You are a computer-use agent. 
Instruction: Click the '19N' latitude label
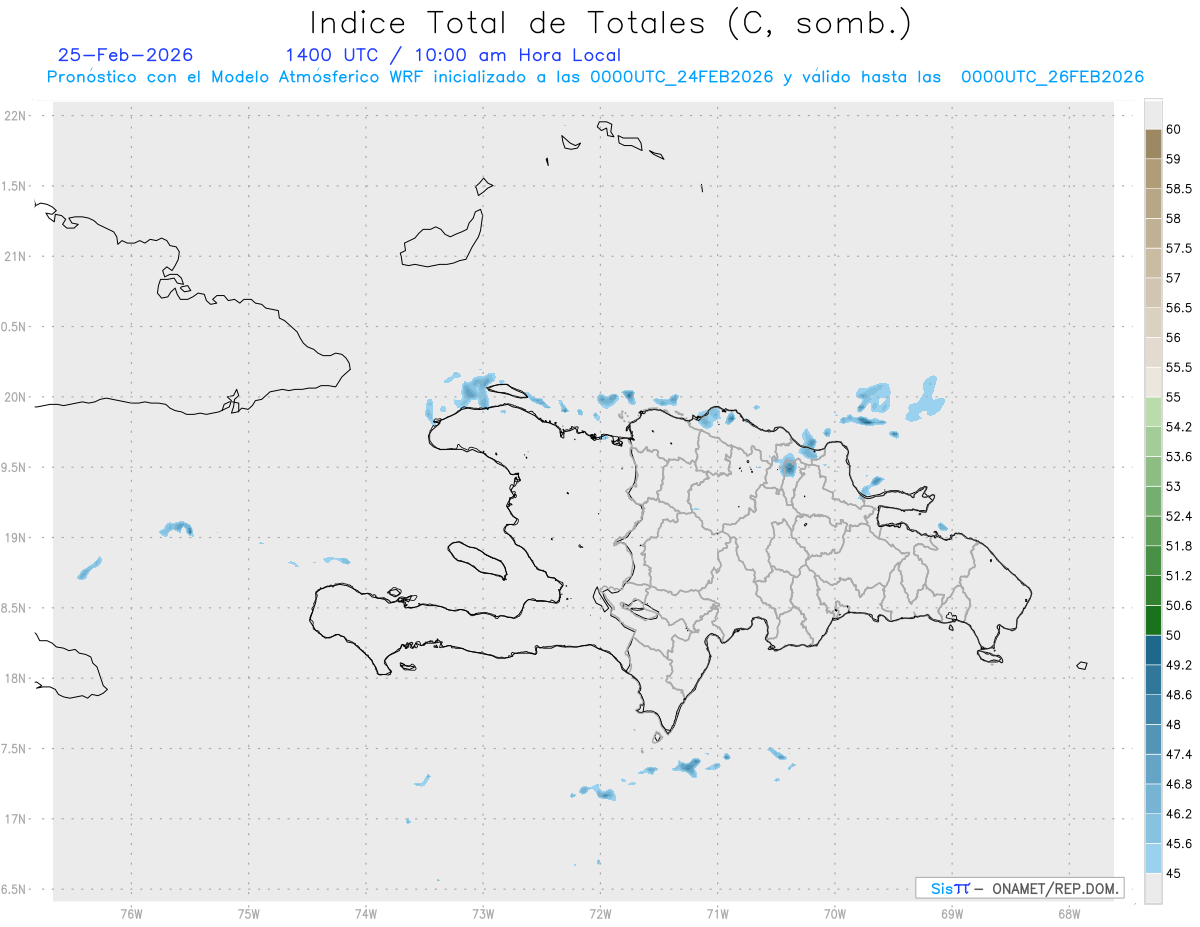tap(15, 538)
